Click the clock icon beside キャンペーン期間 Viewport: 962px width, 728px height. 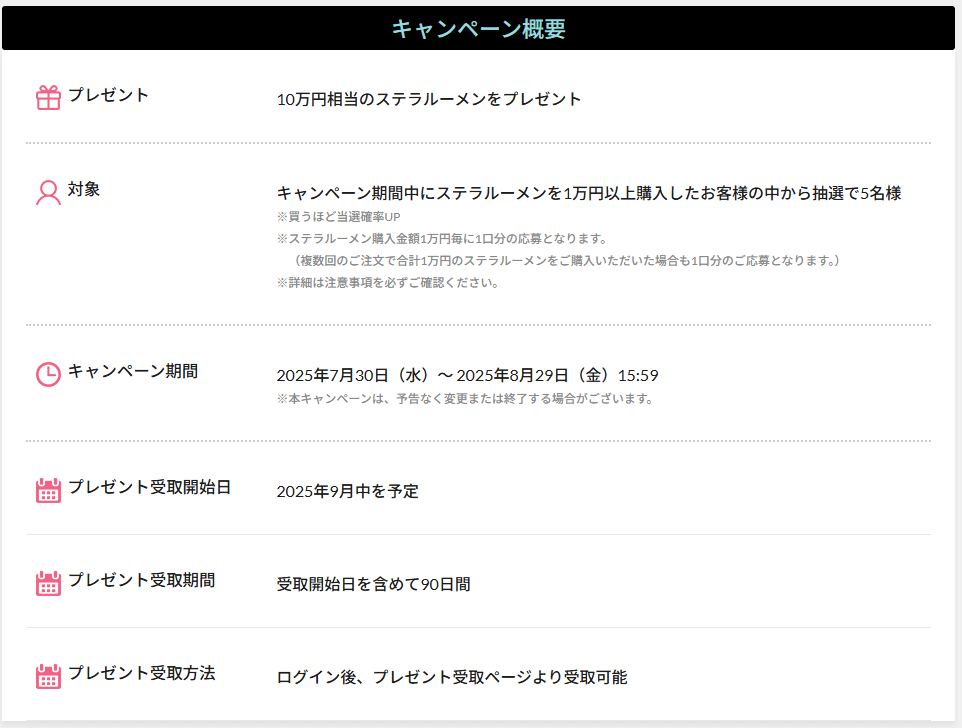pos(48,374)
